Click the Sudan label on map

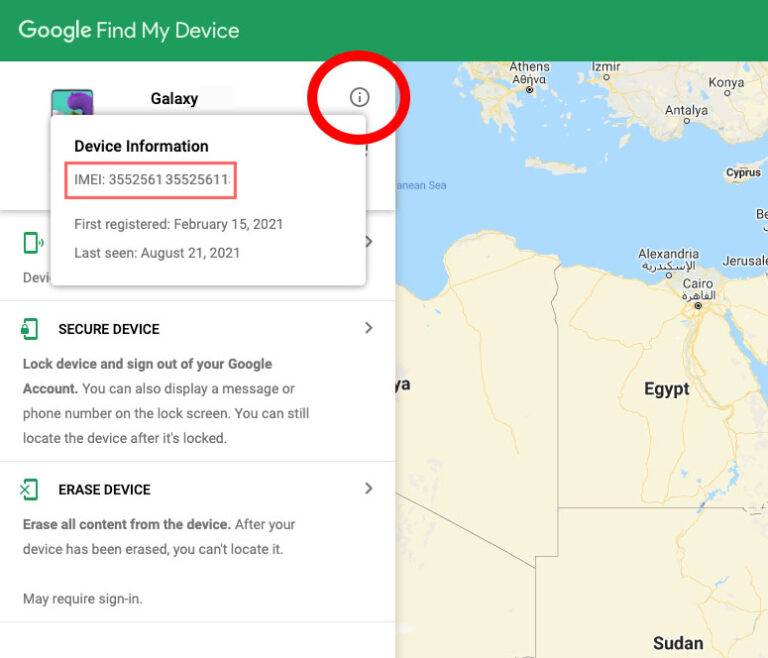tap(678, 643)
